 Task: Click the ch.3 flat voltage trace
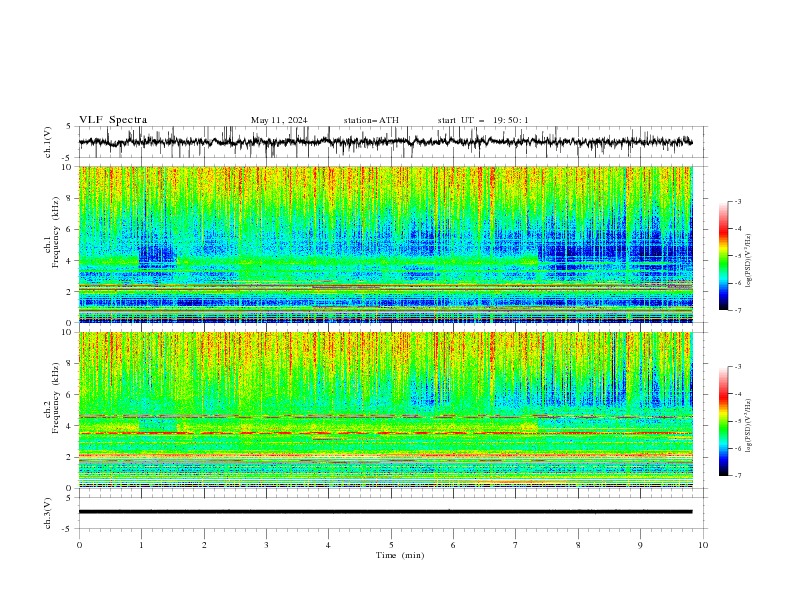coord(385,512)
